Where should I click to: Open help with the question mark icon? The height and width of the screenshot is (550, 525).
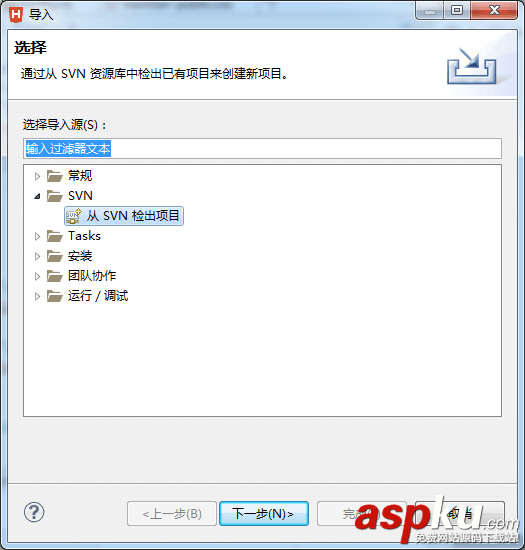[x=34, y=512]
